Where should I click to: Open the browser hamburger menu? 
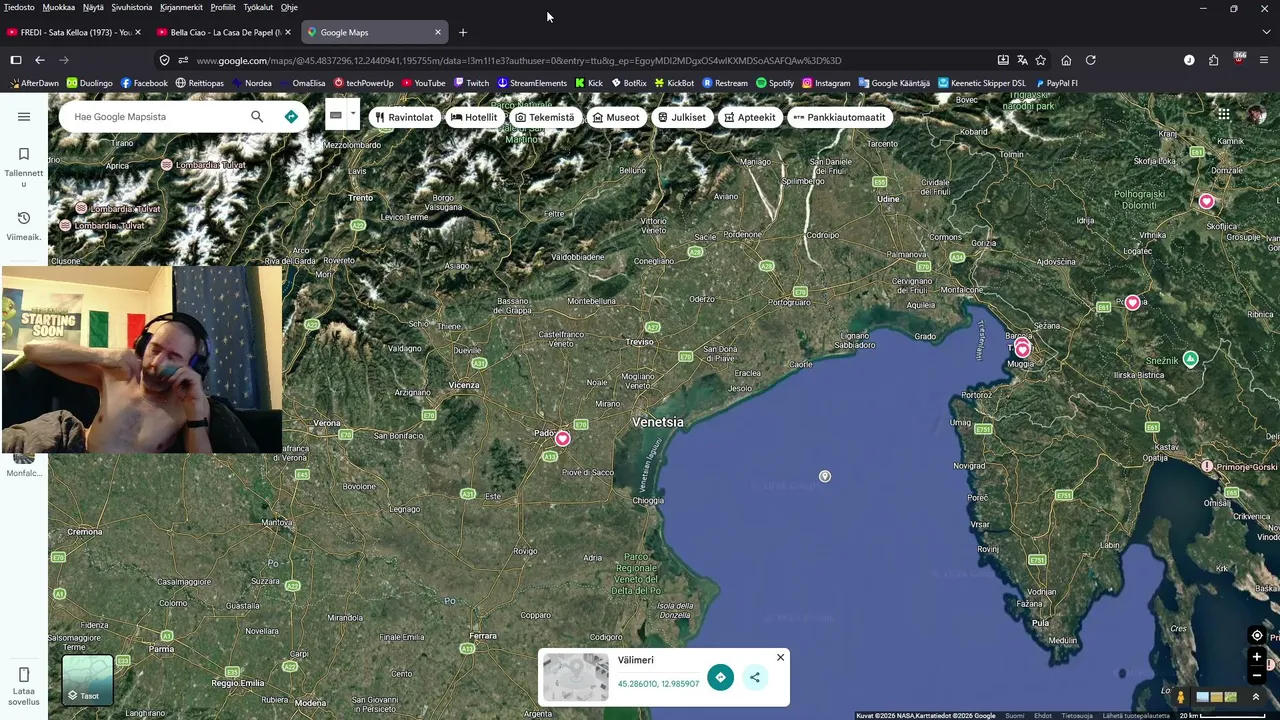click(x=1266, y=60)
